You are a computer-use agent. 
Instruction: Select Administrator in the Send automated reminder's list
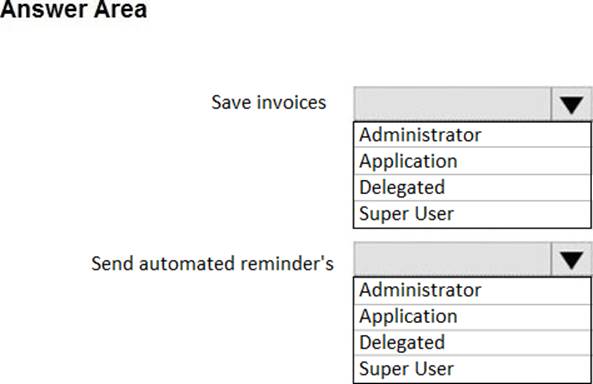(472, 290)
